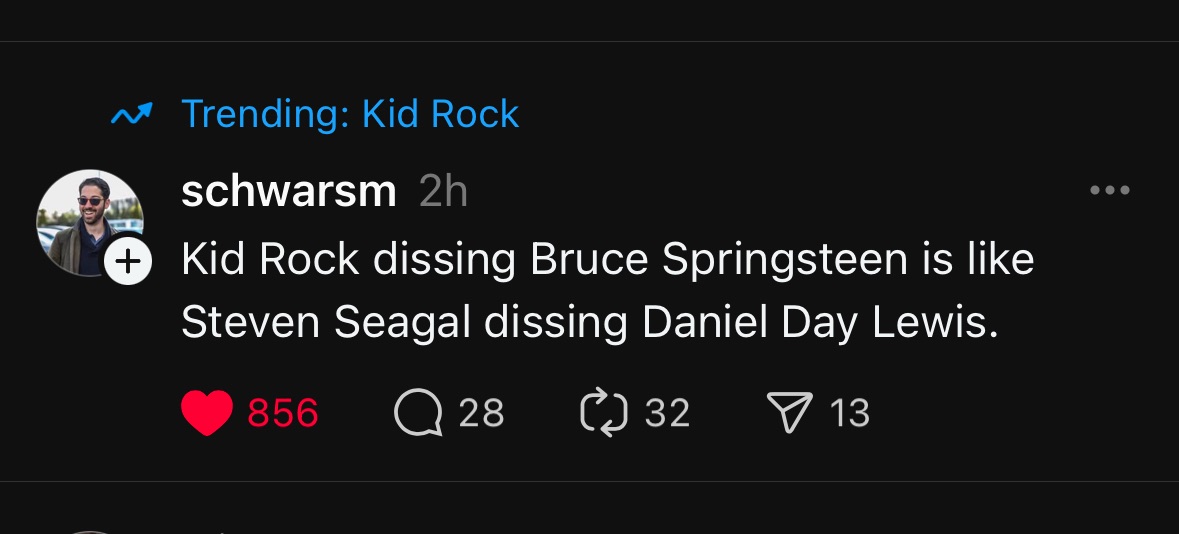
Task: Reply using the comment bubble icon
Action: [x=418, y=413]
